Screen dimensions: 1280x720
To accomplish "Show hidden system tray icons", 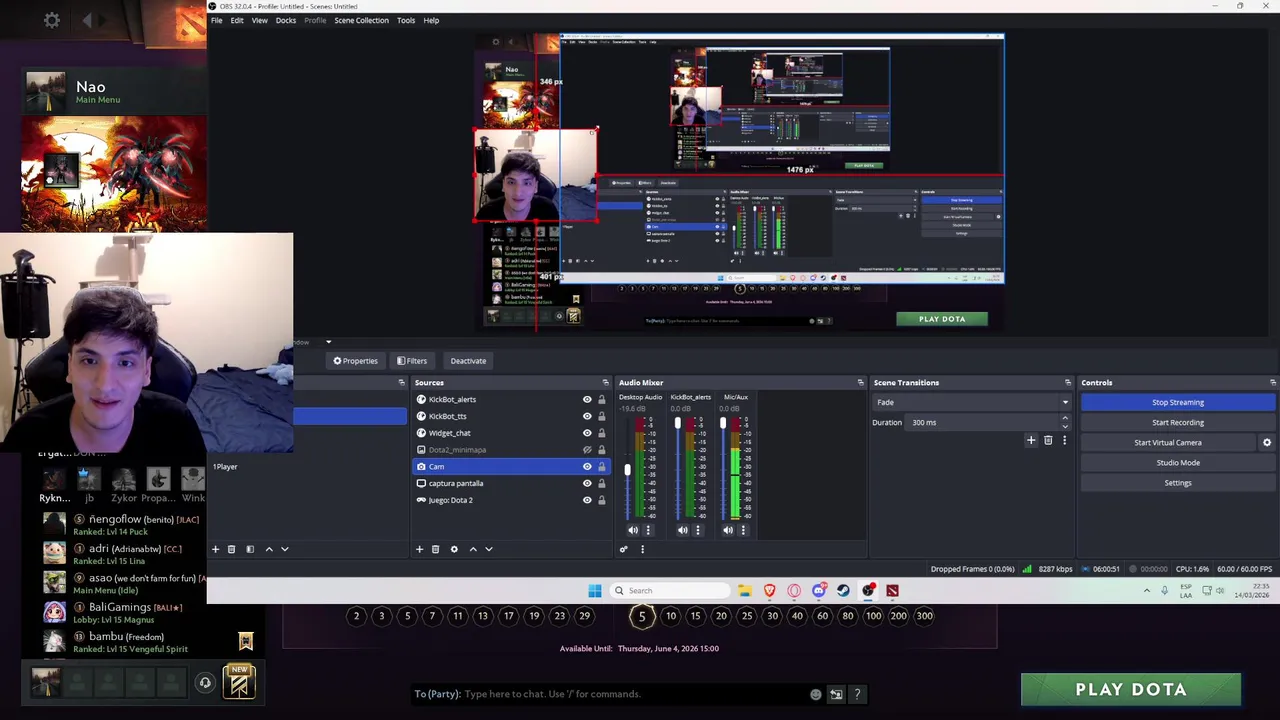I will [1147, 590].
